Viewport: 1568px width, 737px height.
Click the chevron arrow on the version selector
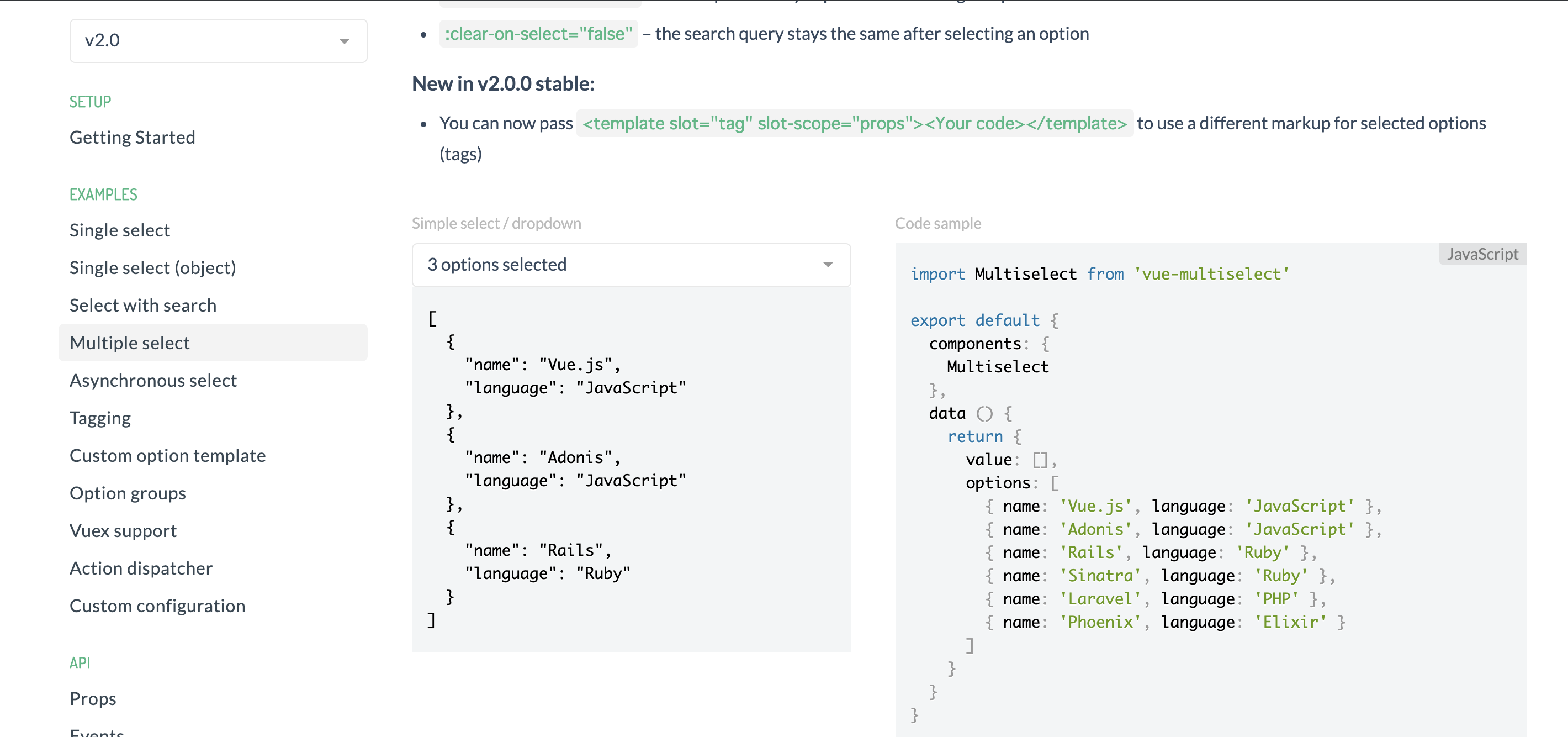(345, 40)
